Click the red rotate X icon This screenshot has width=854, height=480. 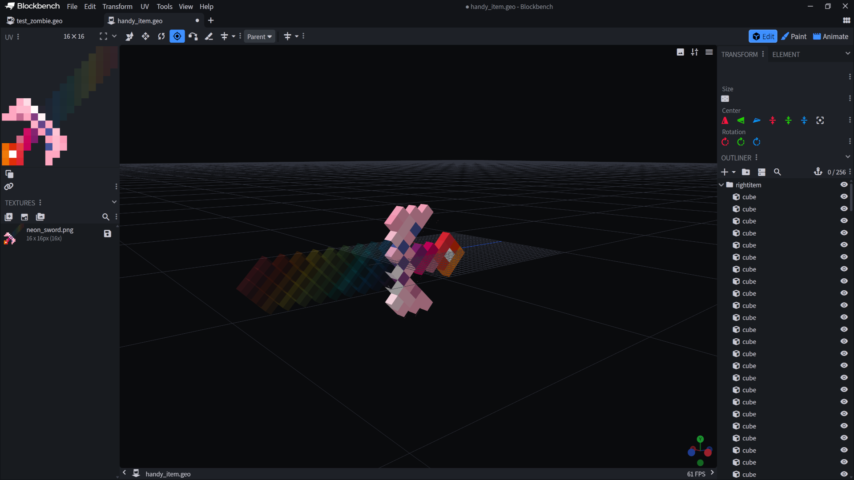(725, 142)
